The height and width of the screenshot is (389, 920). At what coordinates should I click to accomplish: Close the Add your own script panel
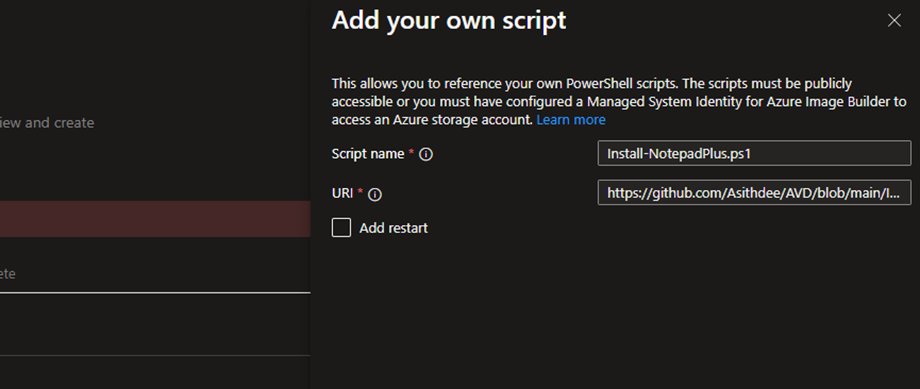[894, 21]
